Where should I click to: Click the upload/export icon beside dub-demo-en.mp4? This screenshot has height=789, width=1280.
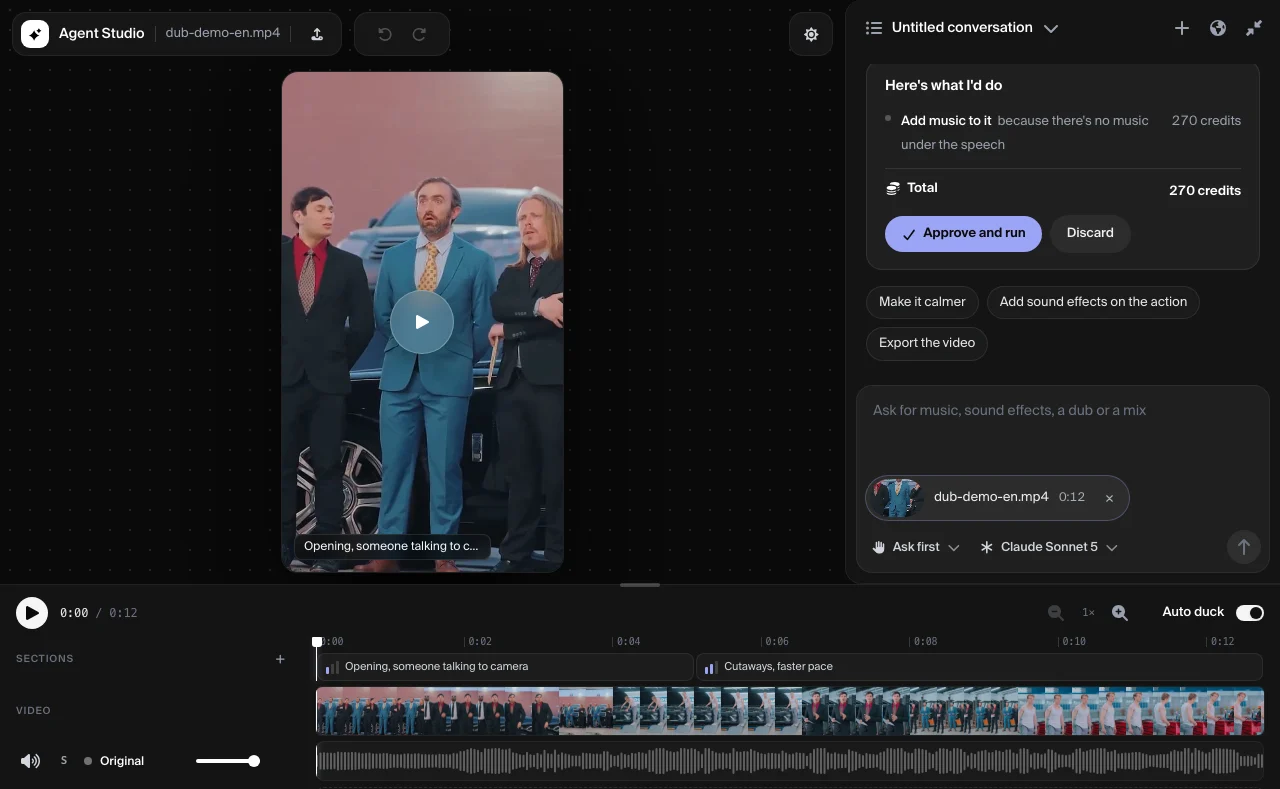pyautogui.click(x=317, y=34)
